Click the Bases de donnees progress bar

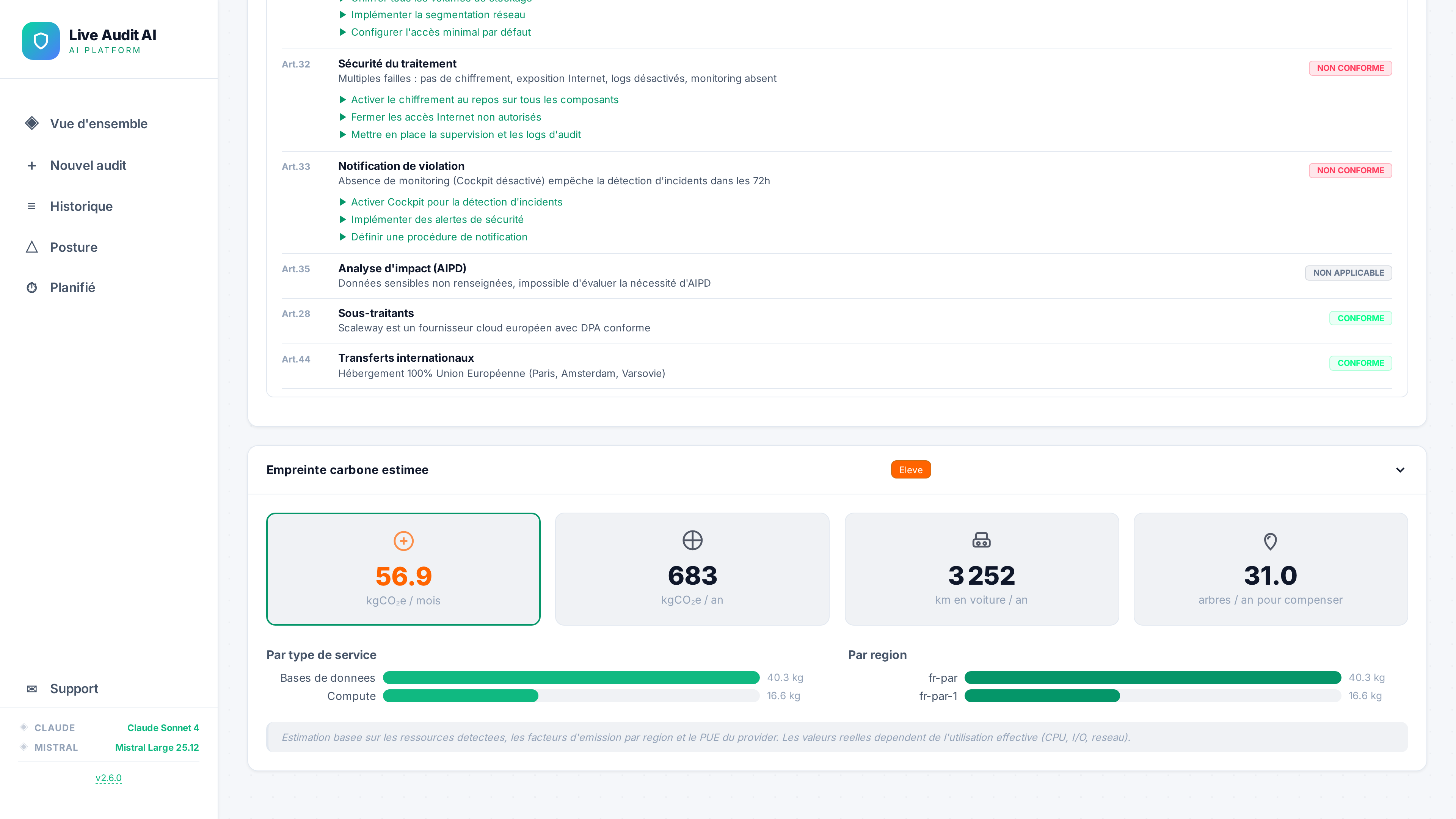(x=571, y=677)
